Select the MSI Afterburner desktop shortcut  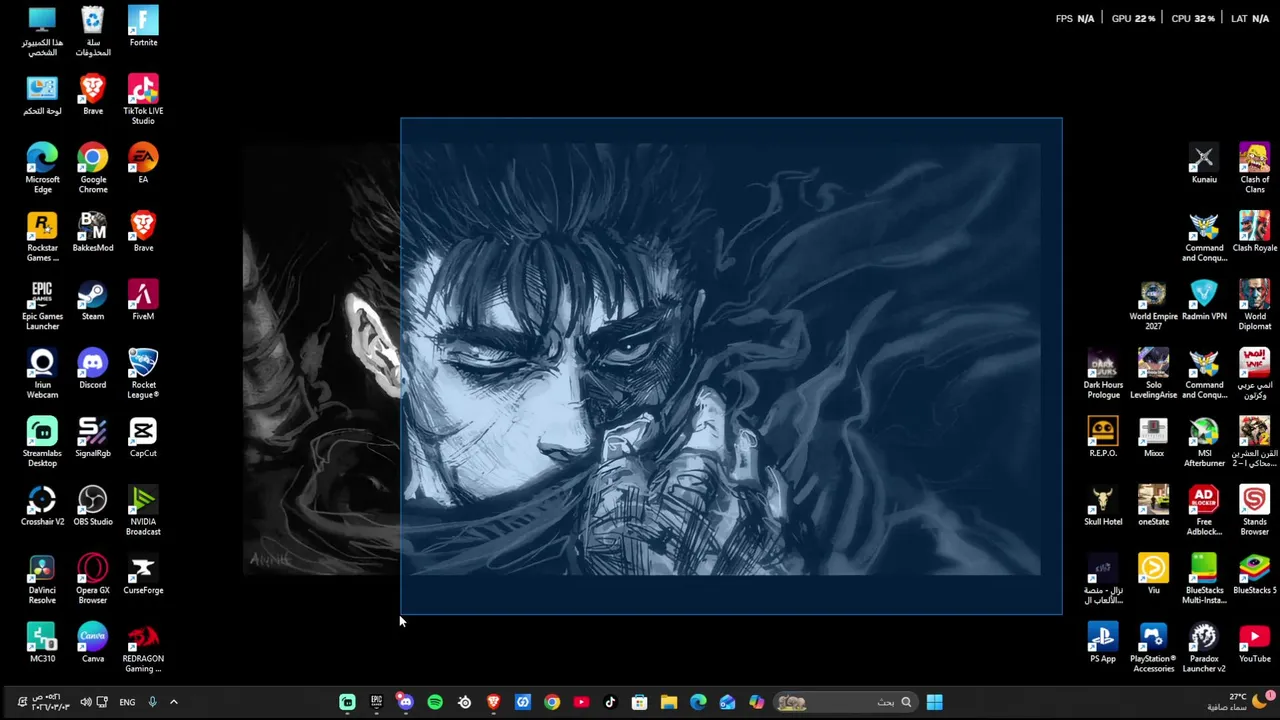(1204, 442)
